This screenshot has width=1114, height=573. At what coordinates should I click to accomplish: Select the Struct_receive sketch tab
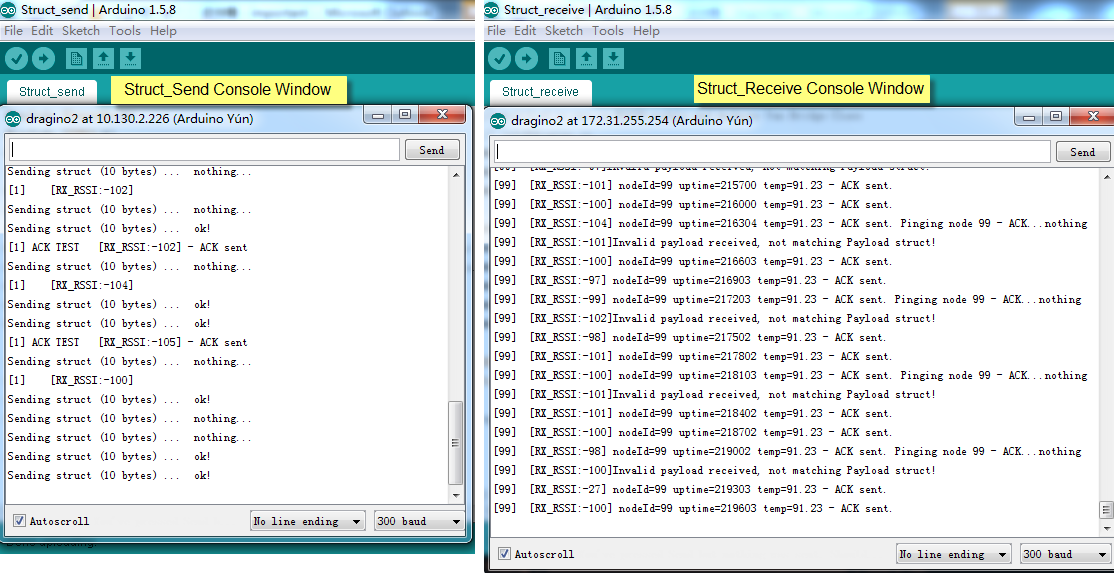pos(540,92)
